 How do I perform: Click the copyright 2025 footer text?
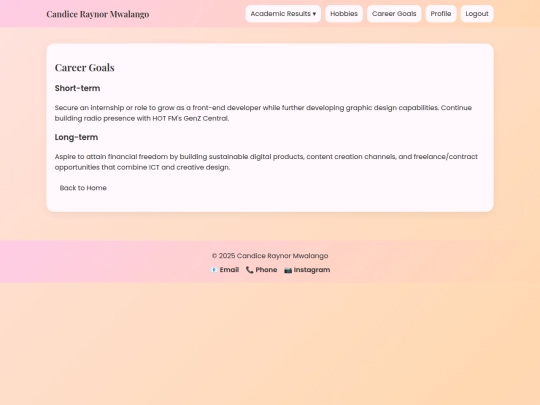[270, 256]
